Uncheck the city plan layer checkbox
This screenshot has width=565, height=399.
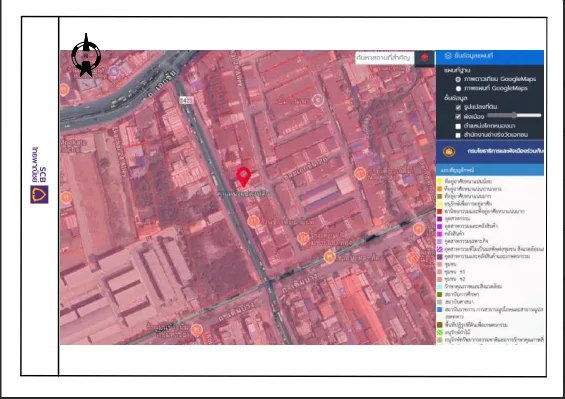[458, 117]
